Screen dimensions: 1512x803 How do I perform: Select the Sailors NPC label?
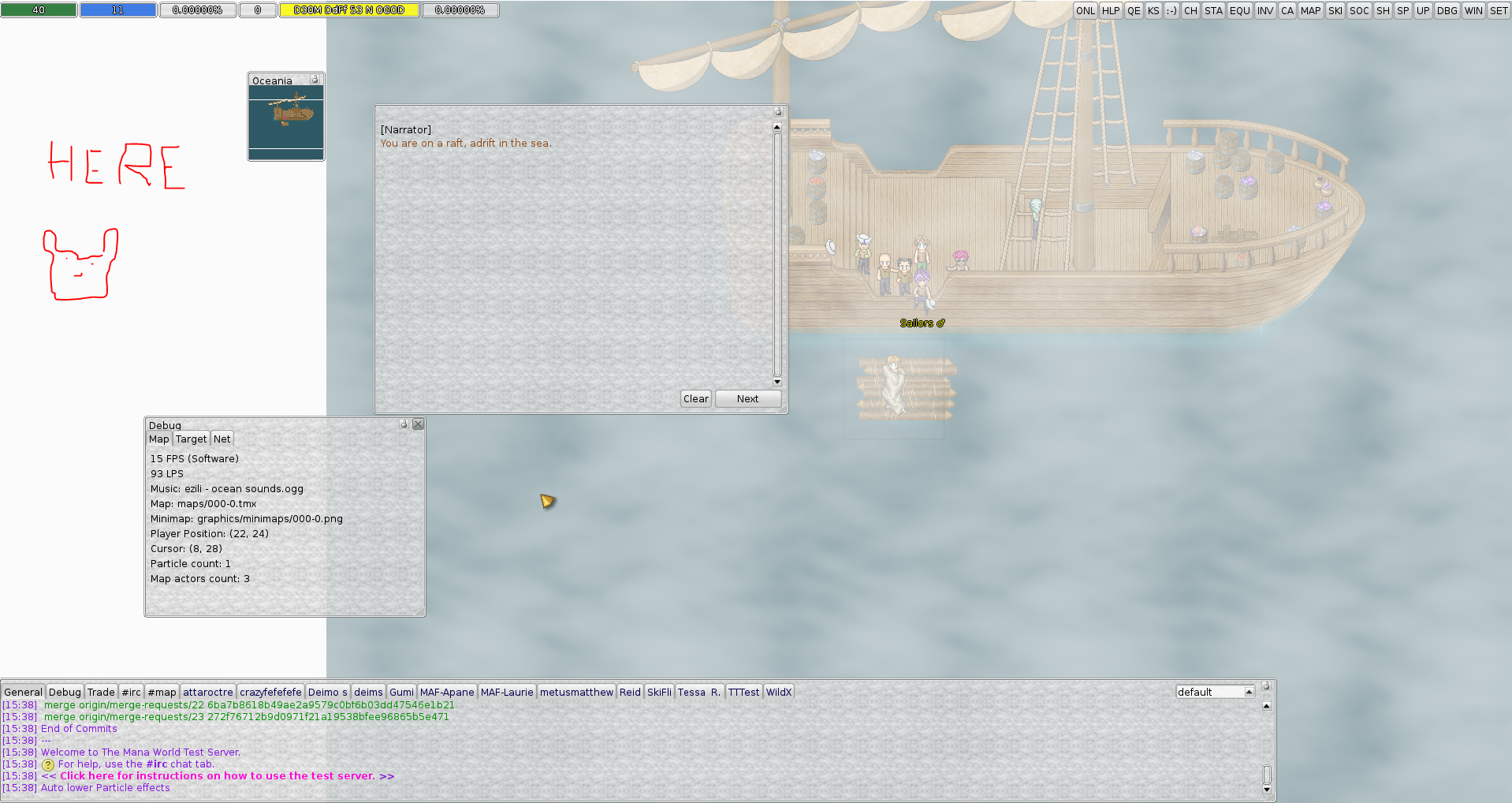click(x=922, y=323)
